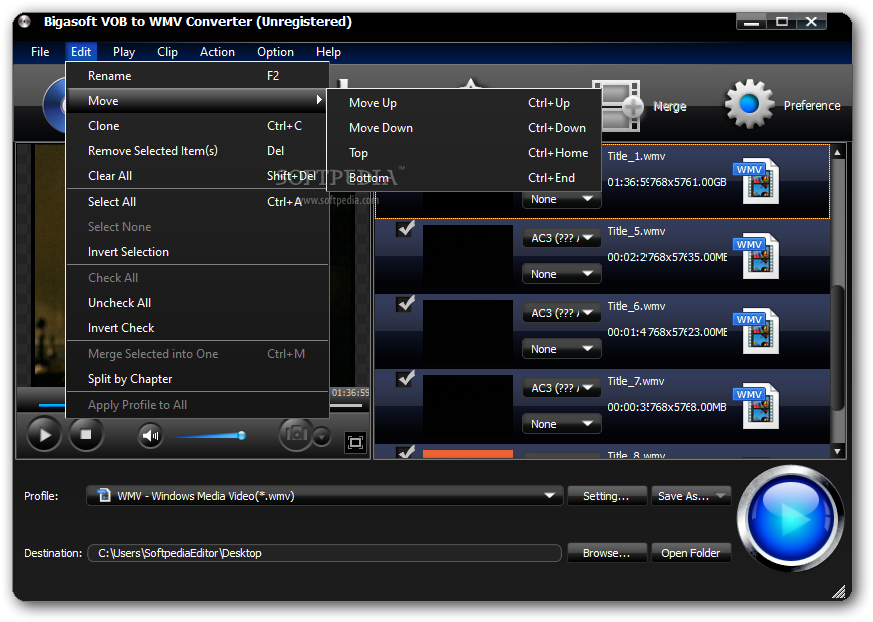Viewport: 873px width, 622px height.
Task: Expand the Profile format dropdown
Action: pos(549,496)
